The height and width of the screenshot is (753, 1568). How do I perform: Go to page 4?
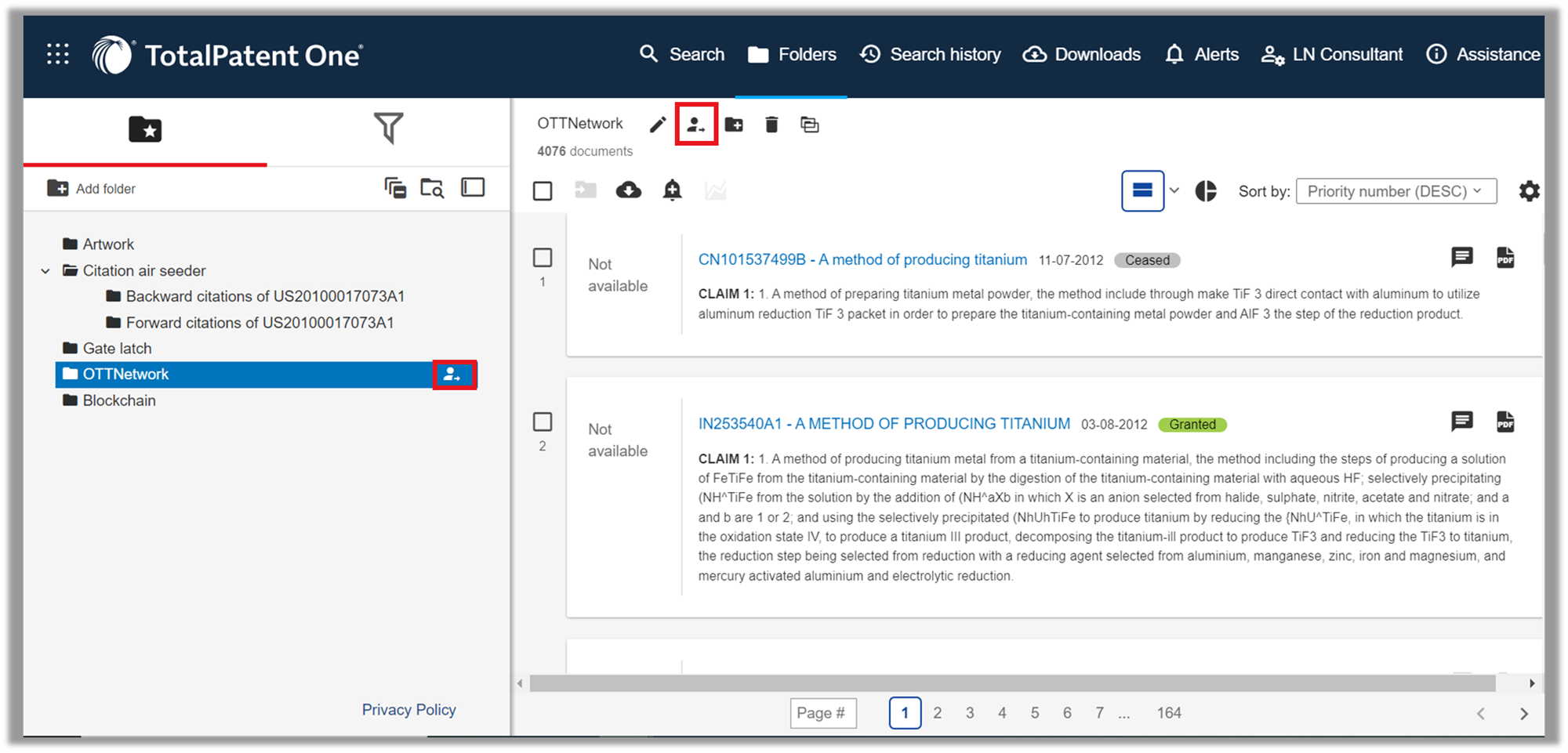click(x=1002, y=713)
